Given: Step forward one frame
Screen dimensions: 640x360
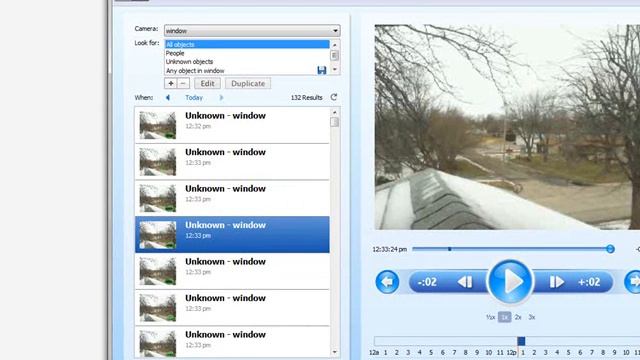Looking at the screenshot, I should pos(557,282).
